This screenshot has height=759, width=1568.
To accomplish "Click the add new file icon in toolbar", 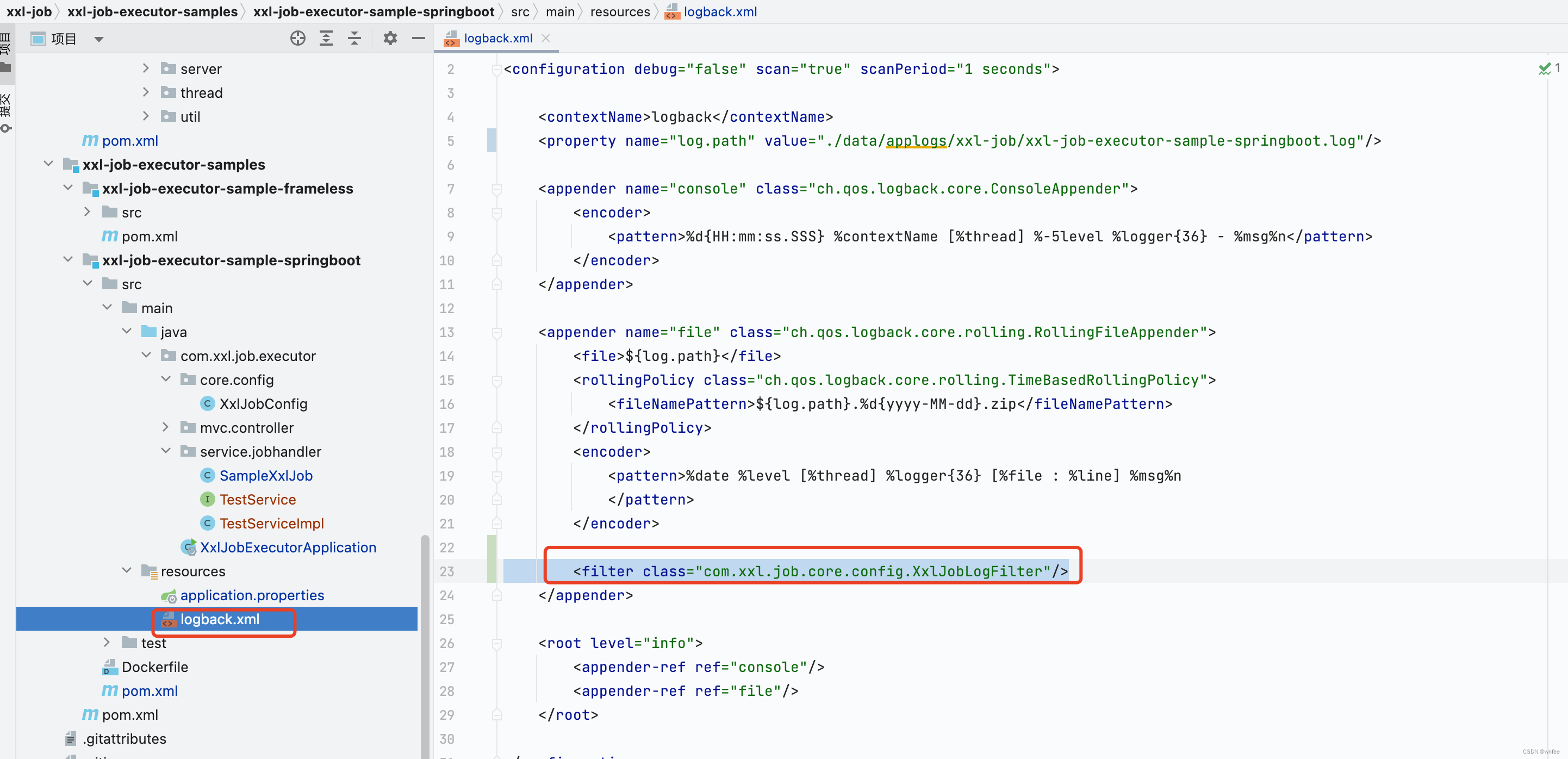I will (296, 38).
